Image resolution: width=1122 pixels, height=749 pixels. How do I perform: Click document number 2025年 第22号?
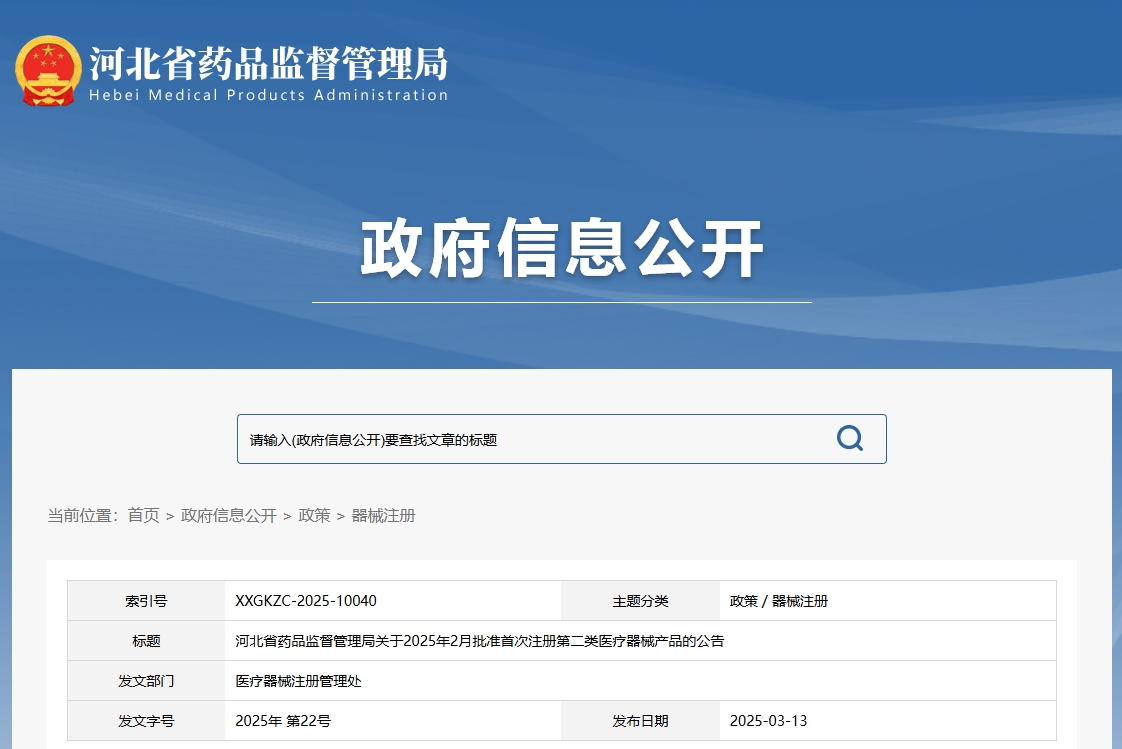[x=283, y=721]
